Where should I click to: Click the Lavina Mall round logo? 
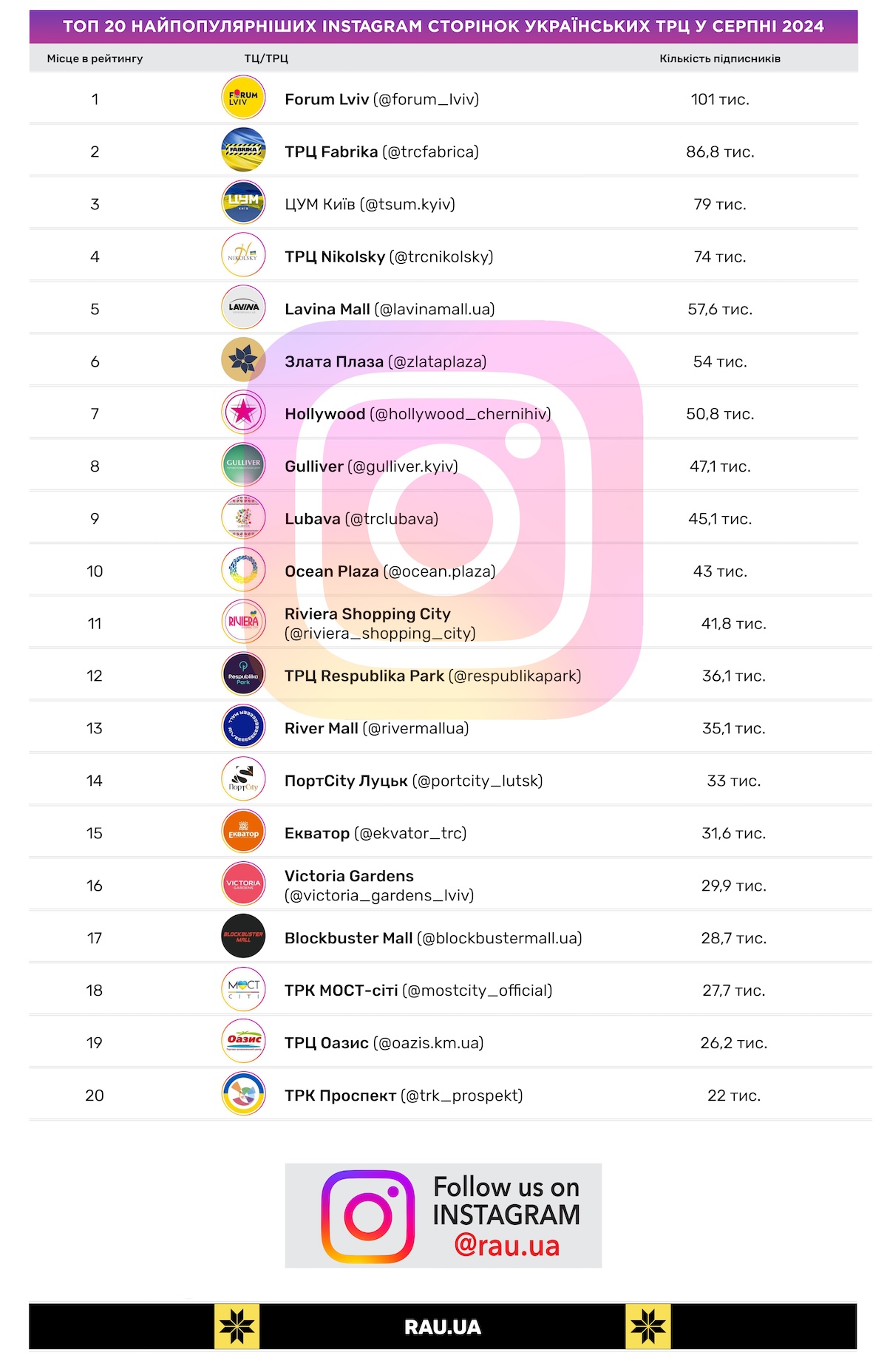tap(243, 308)
